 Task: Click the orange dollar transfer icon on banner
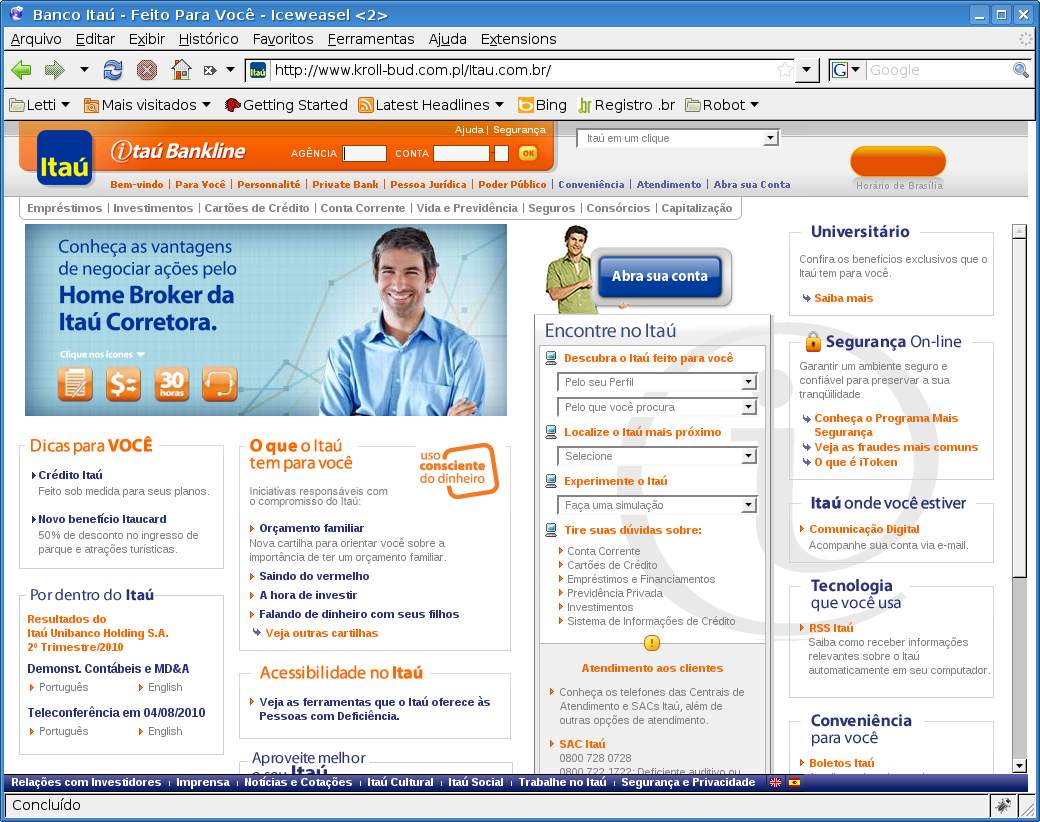123,383
